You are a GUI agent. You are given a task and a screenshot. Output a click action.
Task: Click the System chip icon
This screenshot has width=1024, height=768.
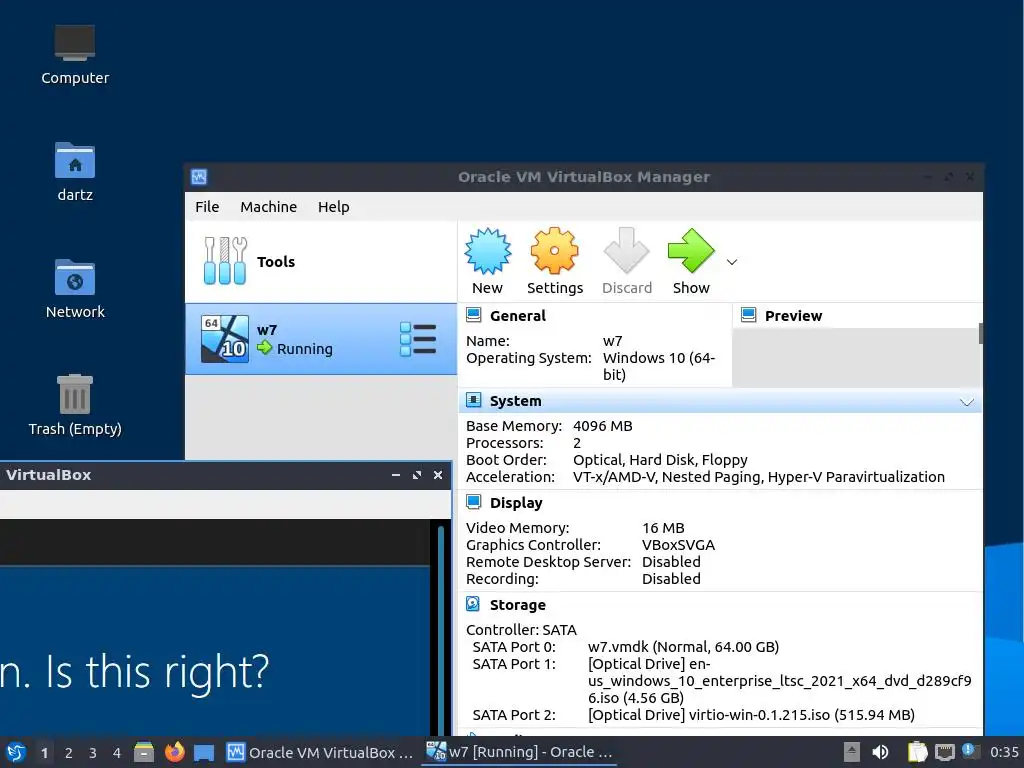pyautogui.click(x=473, y=400)
